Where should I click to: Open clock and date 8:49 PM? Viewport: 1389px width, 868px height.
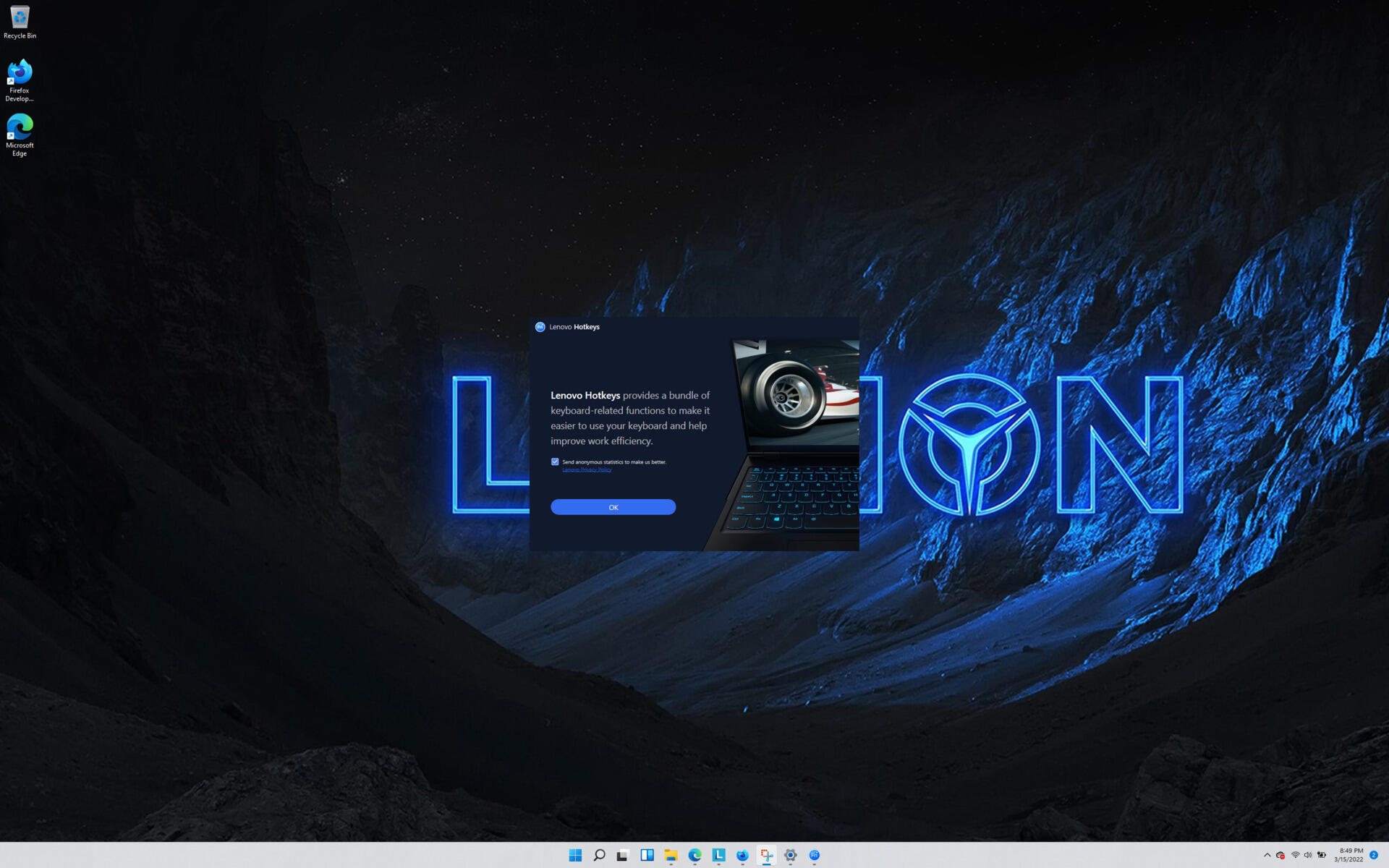tap(1349, 855)
